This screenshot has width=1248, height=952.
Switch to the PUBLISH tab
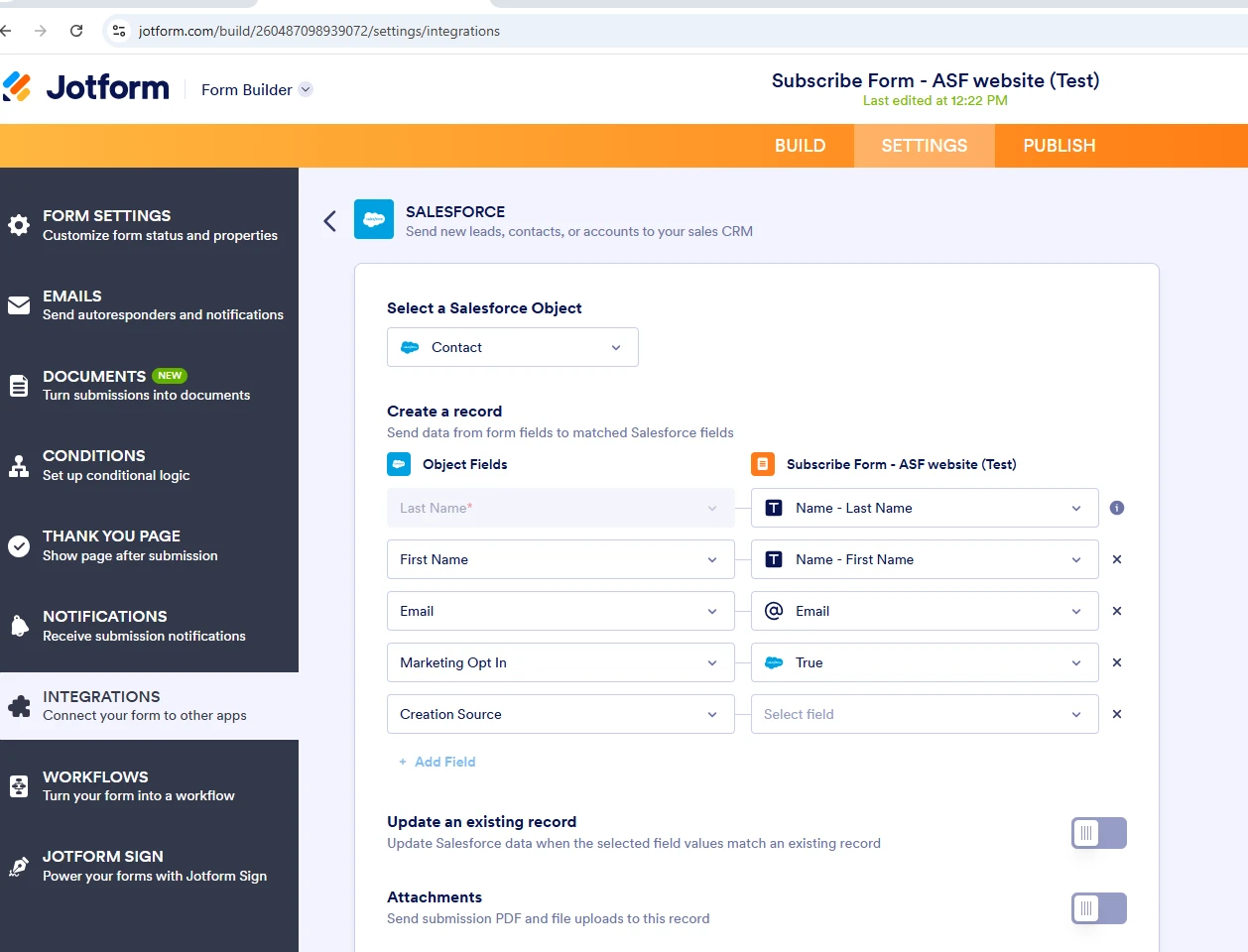point(1058,146)
